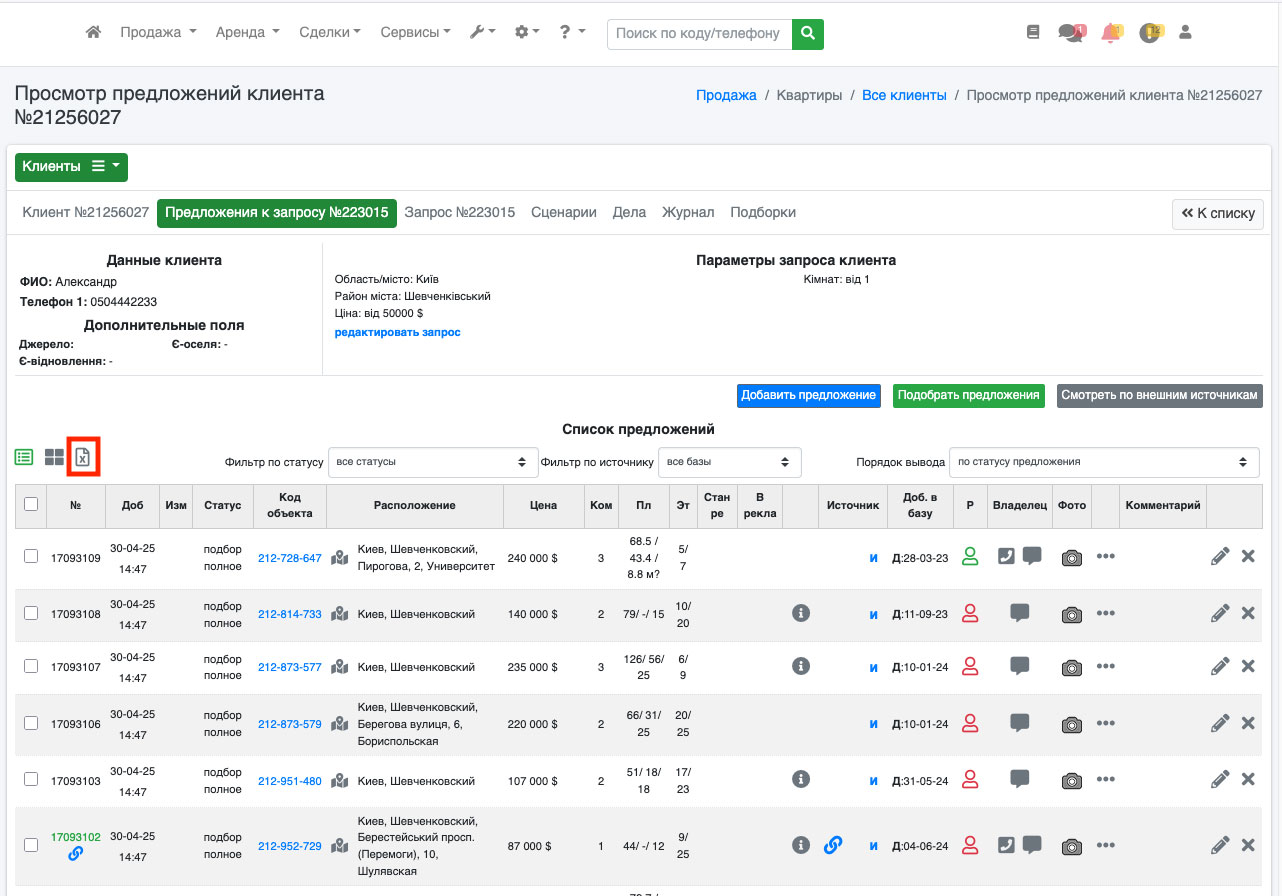Open map marker for object 212-728-647
This screenshot has width=1282, height=896.
[x=341, y=558]
